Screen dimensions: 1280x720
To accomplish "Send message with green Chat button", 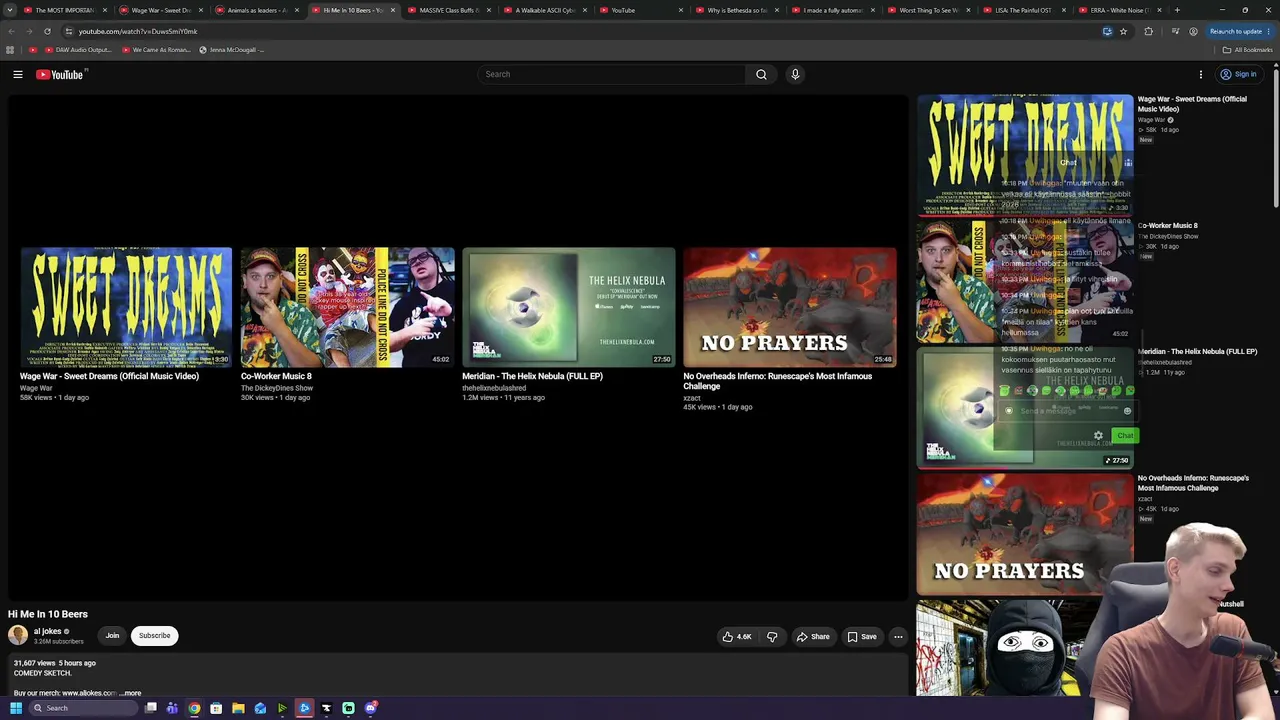I will coord(1125,435).
